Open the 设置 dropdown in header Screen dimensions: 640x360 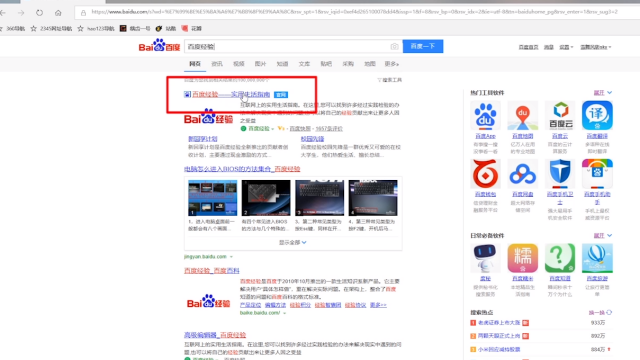point(566,47)
